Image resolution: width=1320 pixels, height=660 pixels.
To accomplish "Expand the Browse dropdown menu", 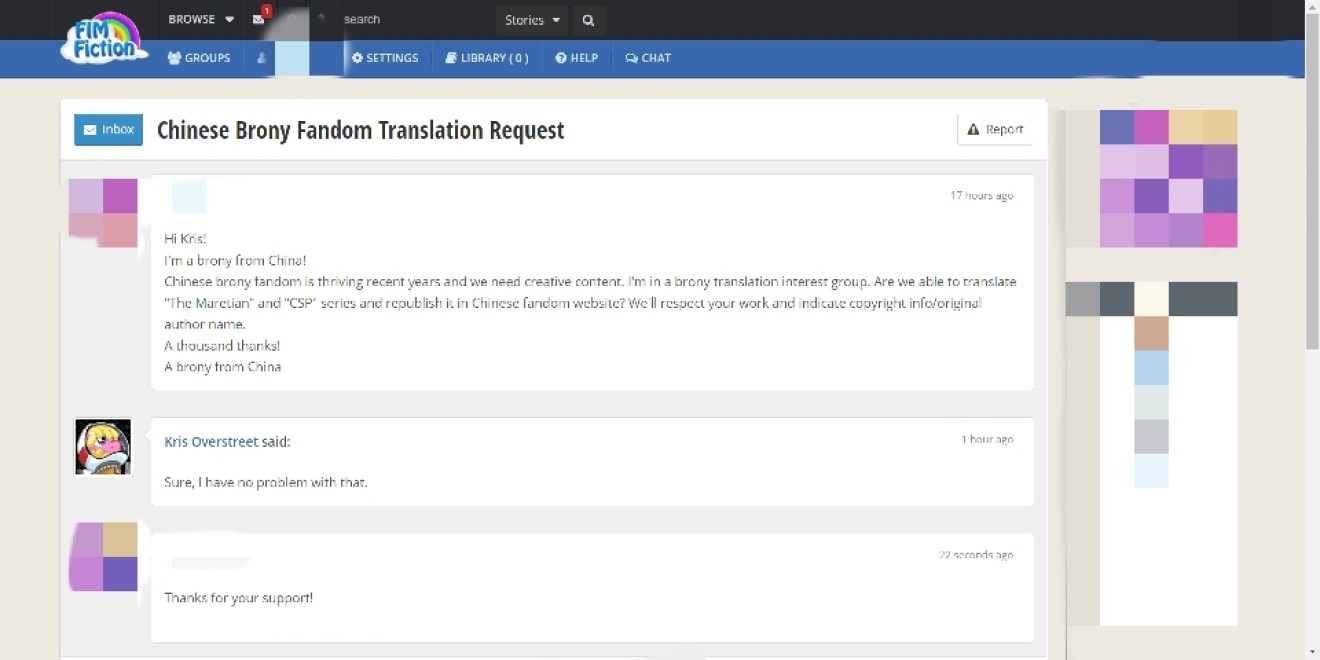I will [x=201, y=19].
